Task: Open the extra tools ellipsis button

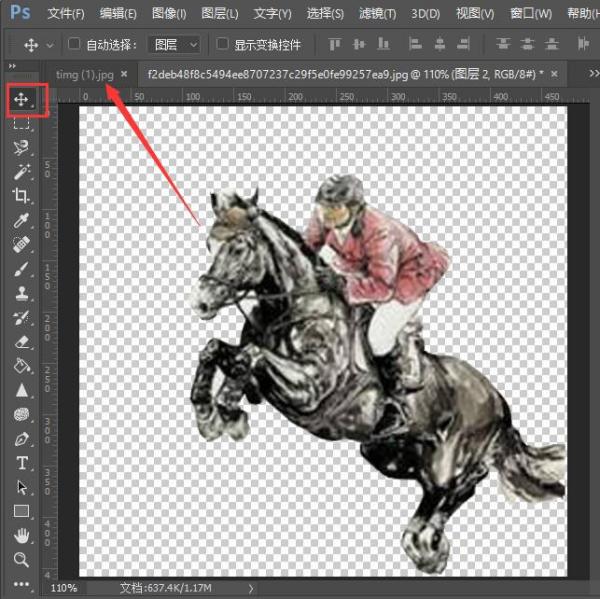Action: click(21, 584)
